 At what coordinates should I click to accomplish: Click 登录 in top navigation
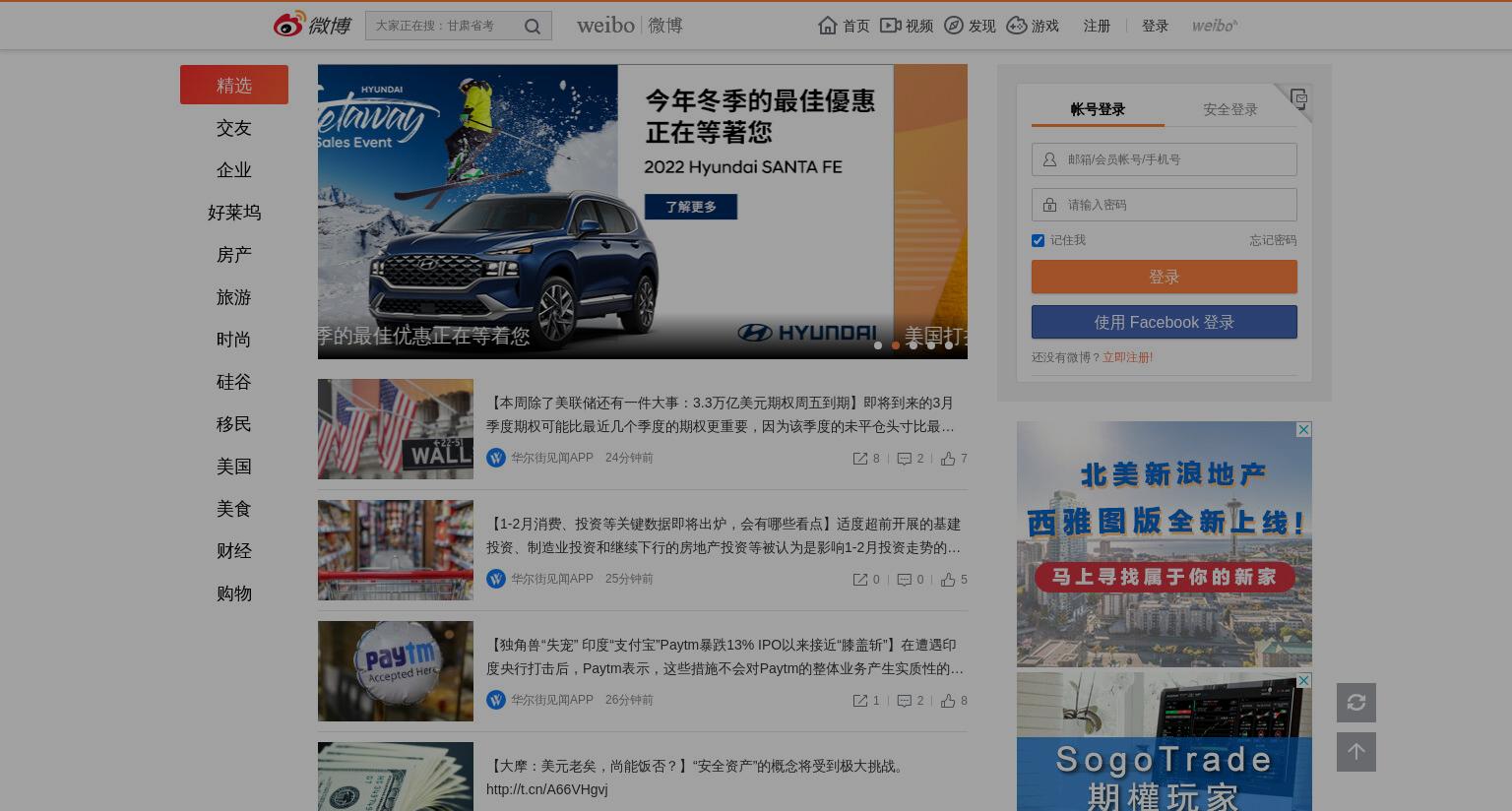tap(1155, 26)
